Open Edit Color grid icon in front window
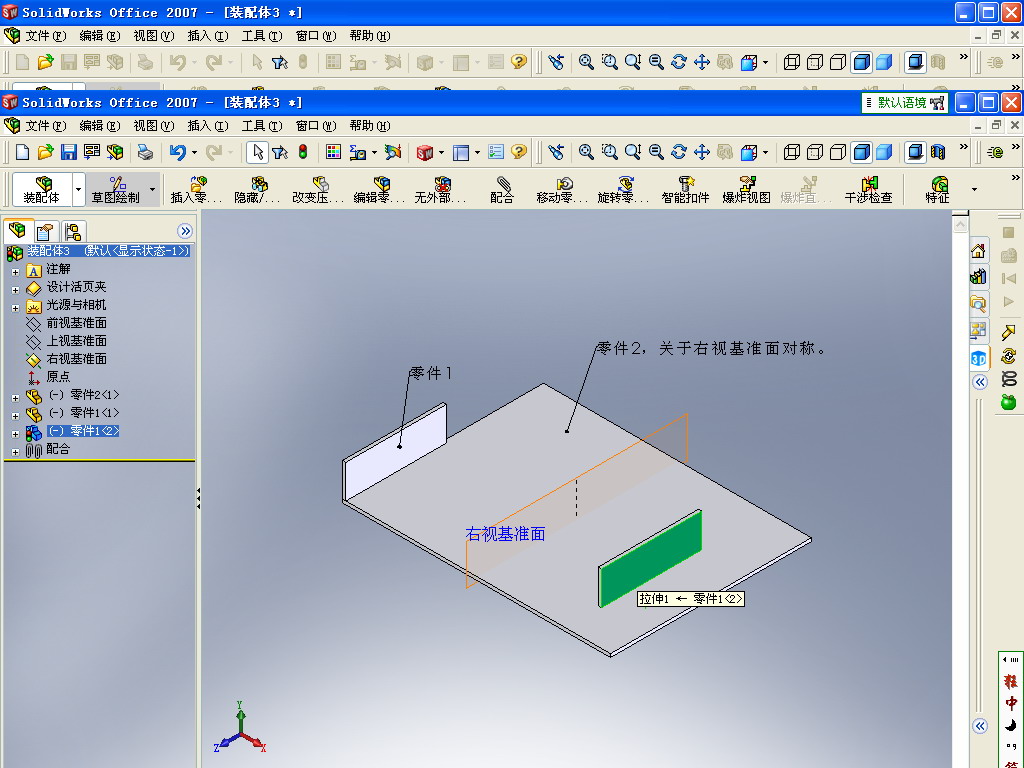 tap(333, 152)
